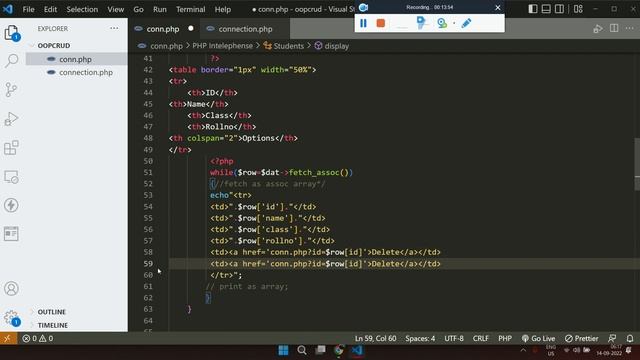Open the Thunder Client lightning icon
The height and width of the screenshot is (360, 640).
[x=11, y=205]
